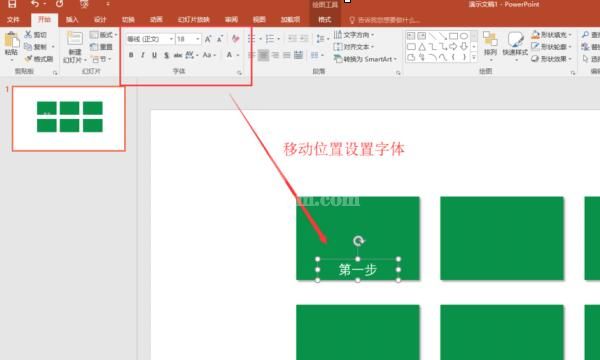Decrease the list indent level
Screen dimensions: 600x360
coord(293,39)
